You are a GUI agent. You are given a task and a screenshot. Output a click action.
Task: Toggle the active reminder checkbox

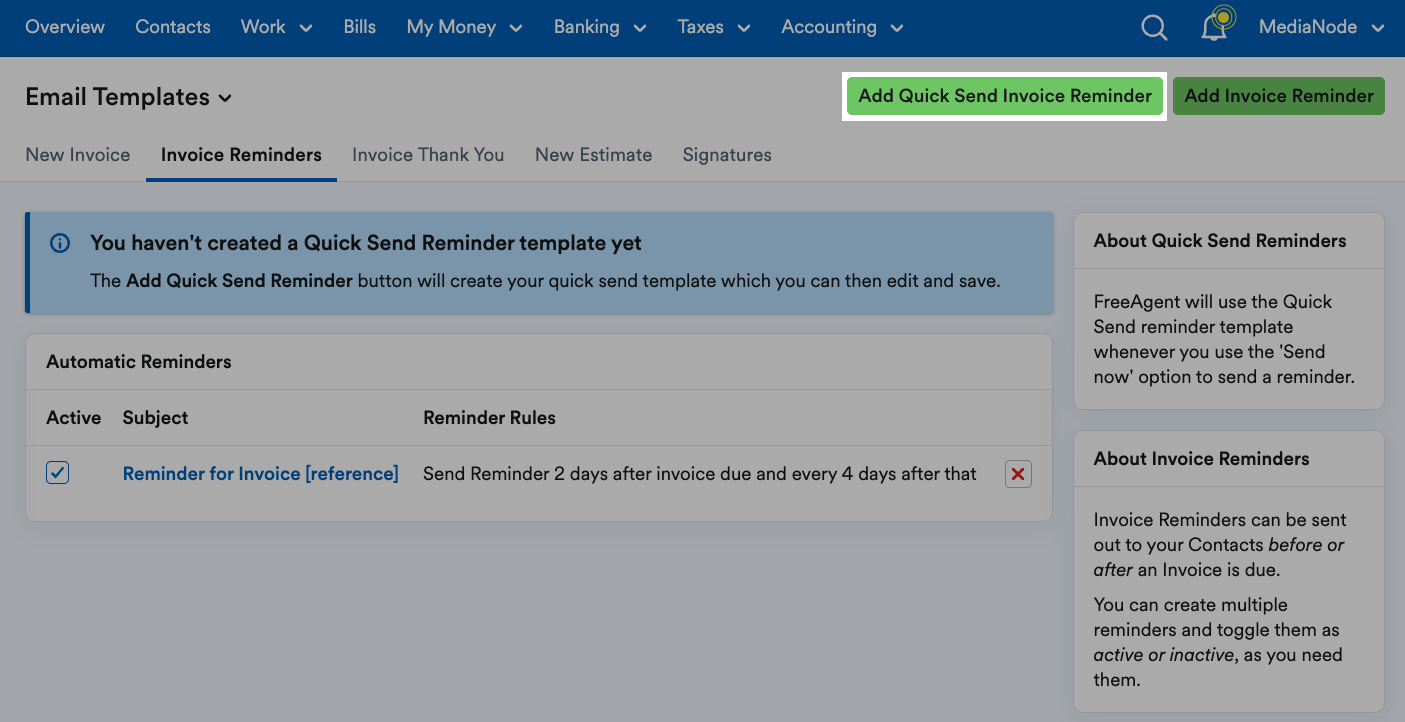pos(58,473)
